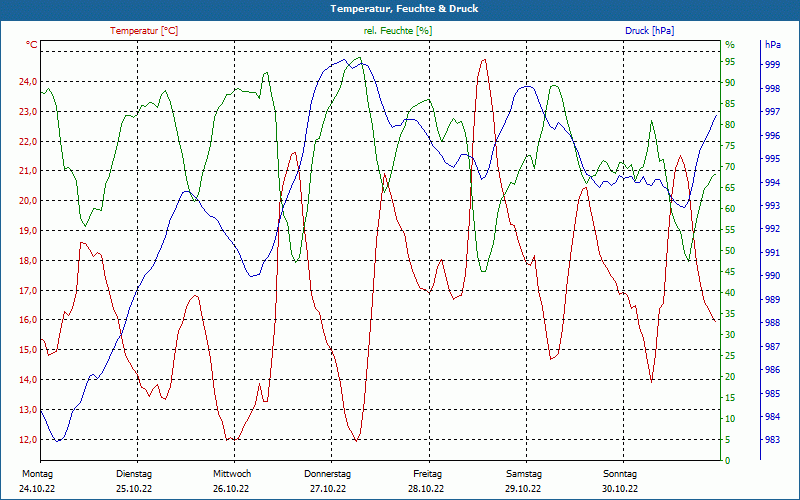Click the 'Donnerstag' day label

point(328,474)
